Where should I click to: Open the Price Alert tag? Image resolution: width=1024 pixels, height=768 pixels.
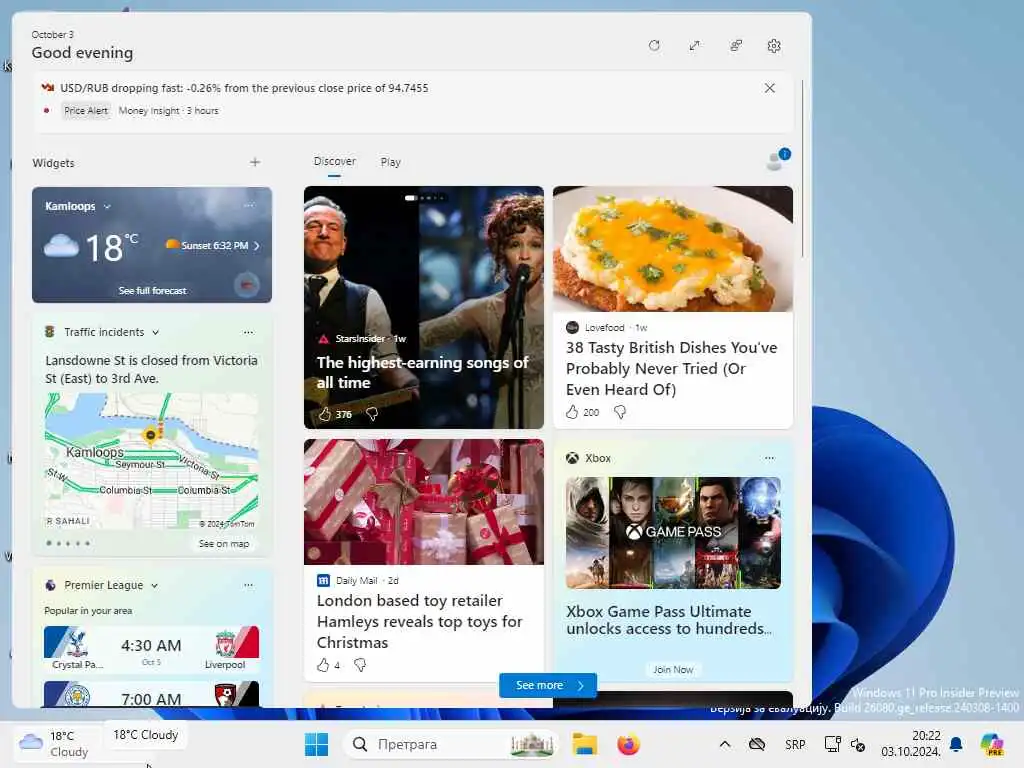86,111
